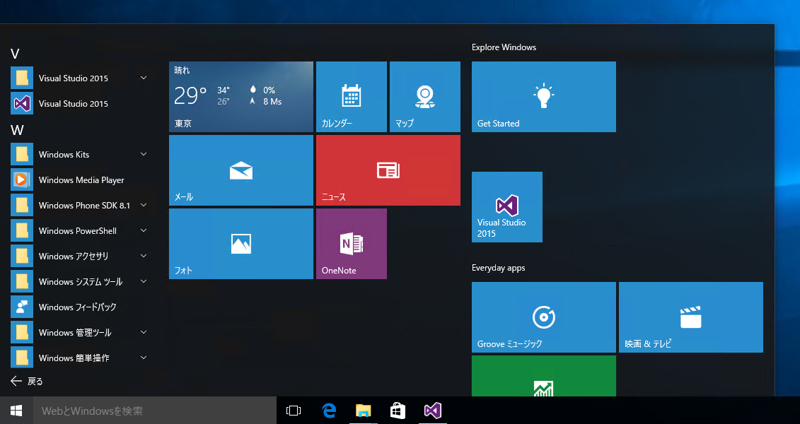800x424 pixels.
Task: Open the Get Started lightbulb tile
Action: coord(544,97)
